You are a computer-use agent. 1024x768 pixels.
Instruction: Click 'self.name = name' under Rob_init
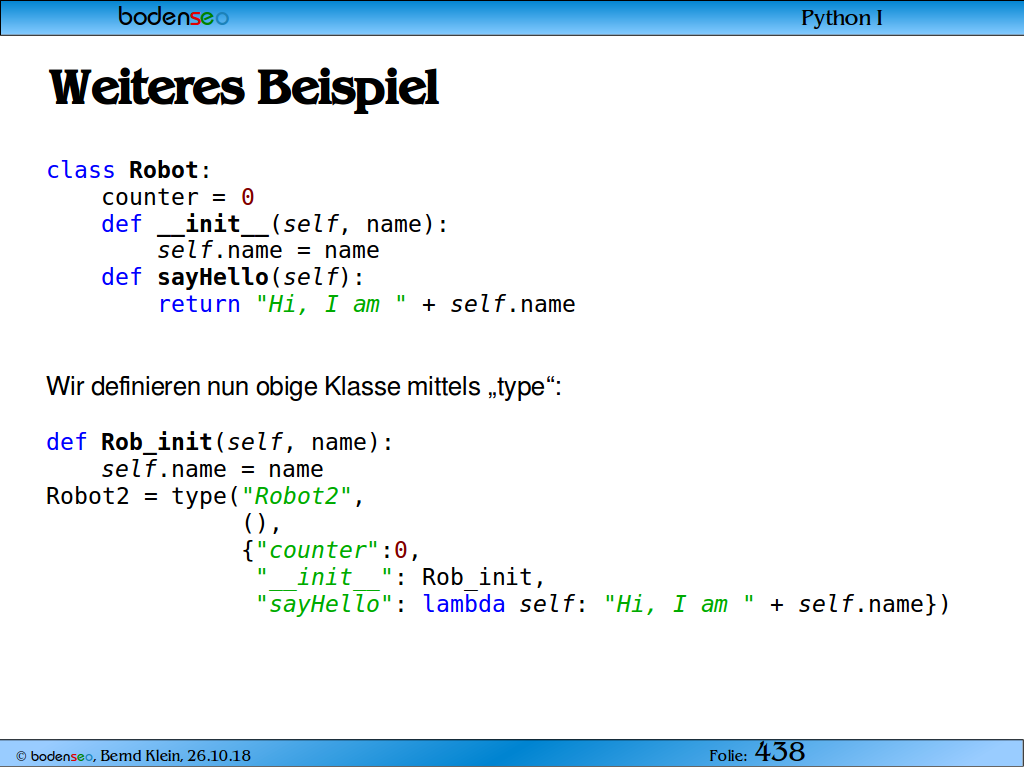tap(212, 469)
